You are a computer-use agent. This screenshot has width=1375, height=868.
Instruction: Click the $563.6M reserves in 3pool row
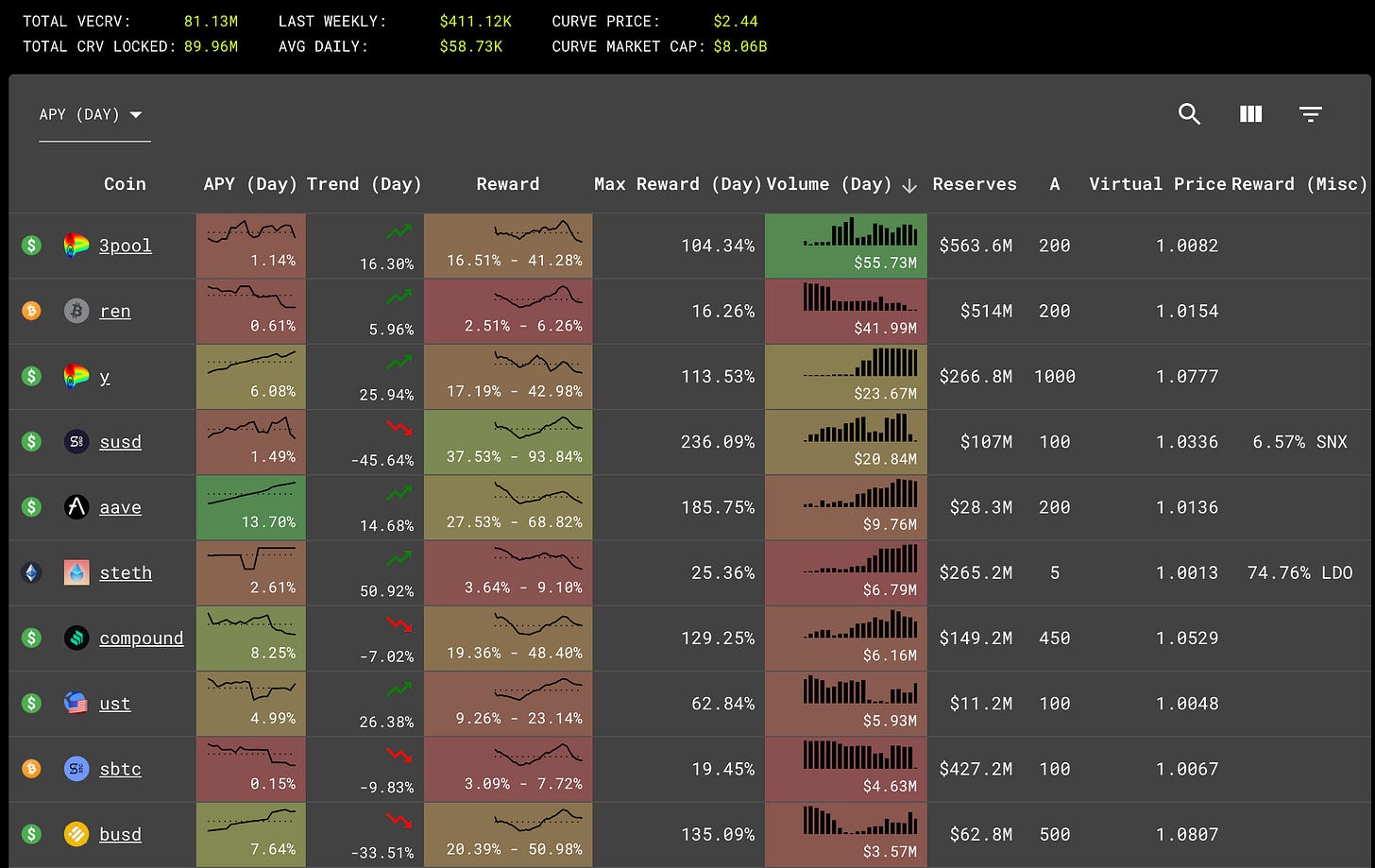click(976, 246)
